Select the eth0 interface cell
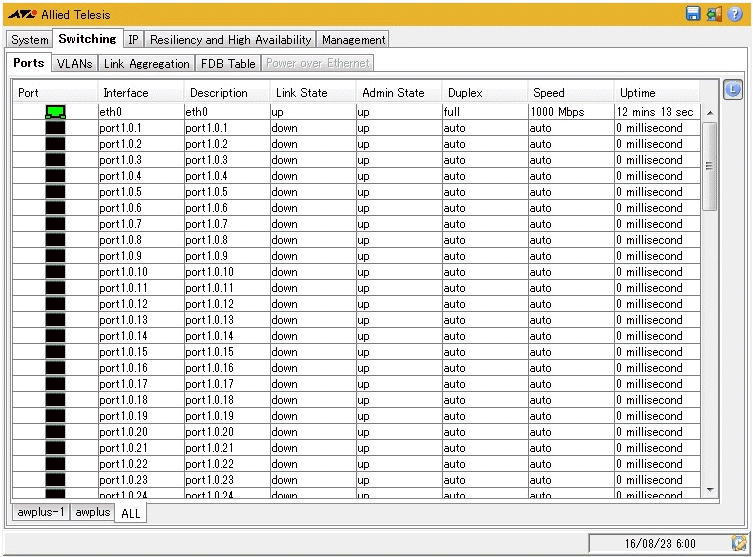The image size is (753, 557). pos(141,112)
